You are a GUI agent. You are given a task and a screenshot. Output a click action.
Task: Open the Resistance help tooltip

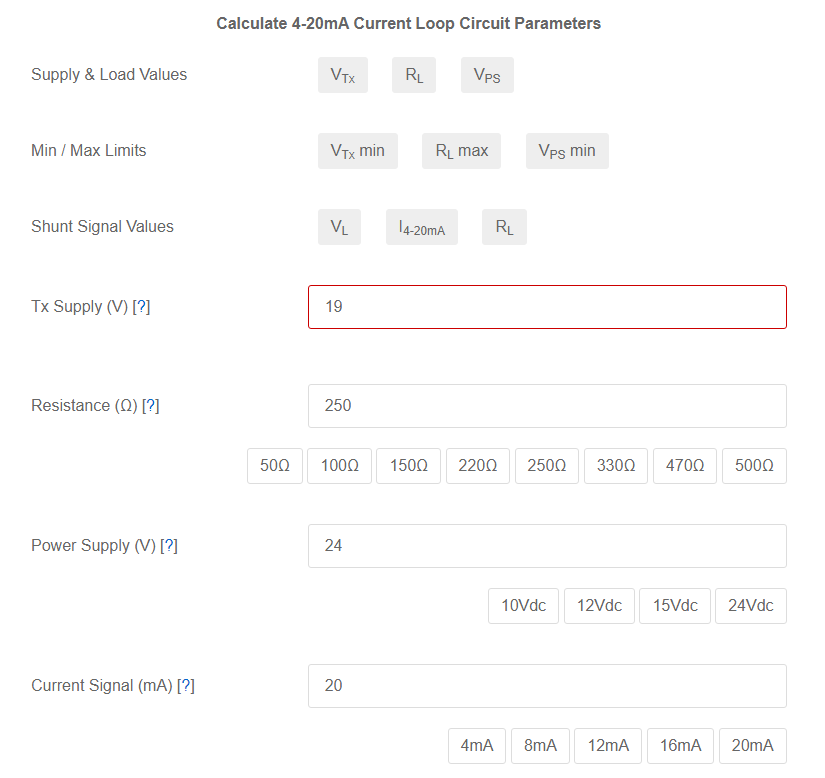151,405
